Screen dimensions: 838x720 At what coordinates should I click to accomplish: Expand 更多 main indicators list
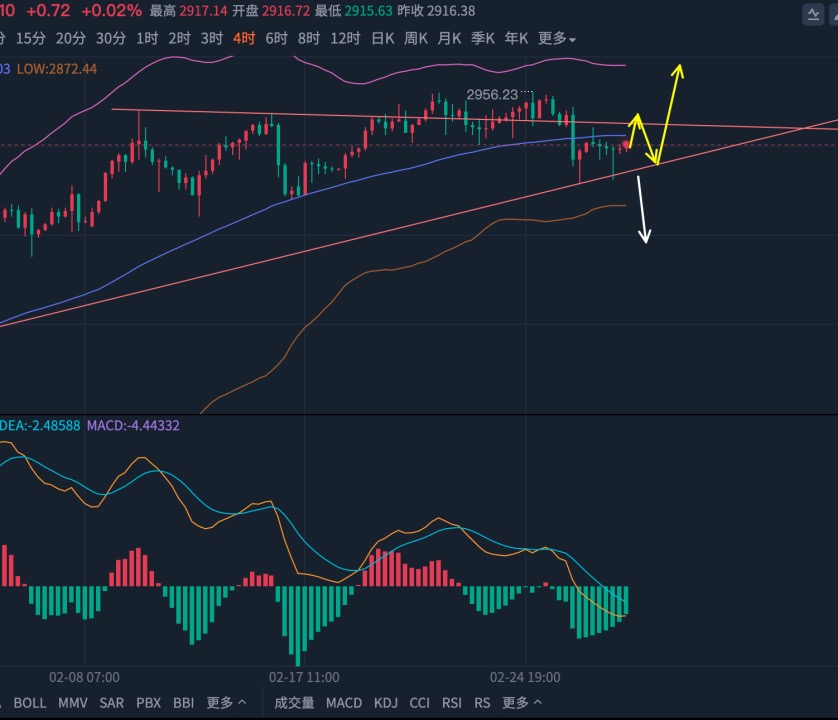226,702
